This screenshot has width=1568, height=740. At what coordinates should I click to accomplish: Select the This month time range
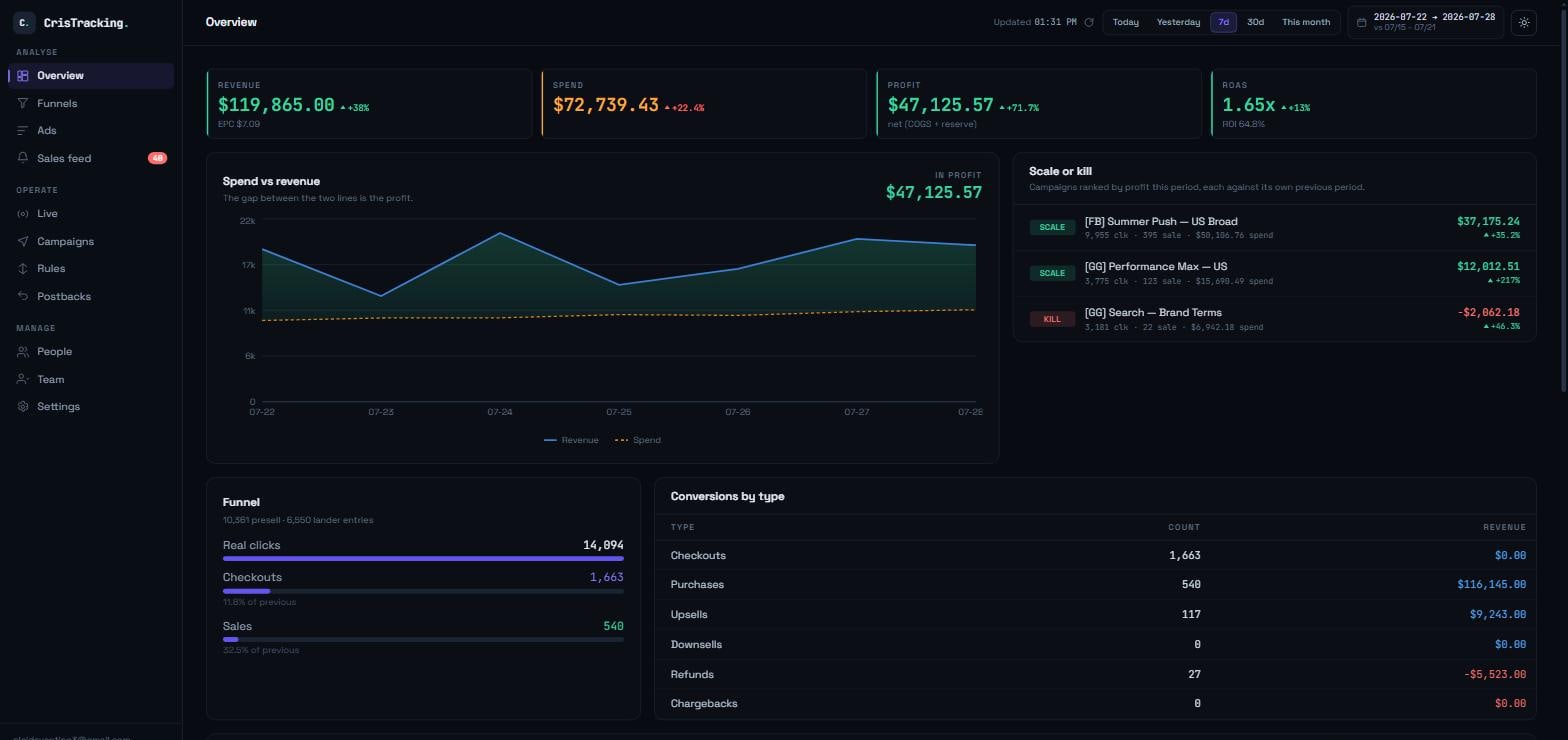(1306, 22)
